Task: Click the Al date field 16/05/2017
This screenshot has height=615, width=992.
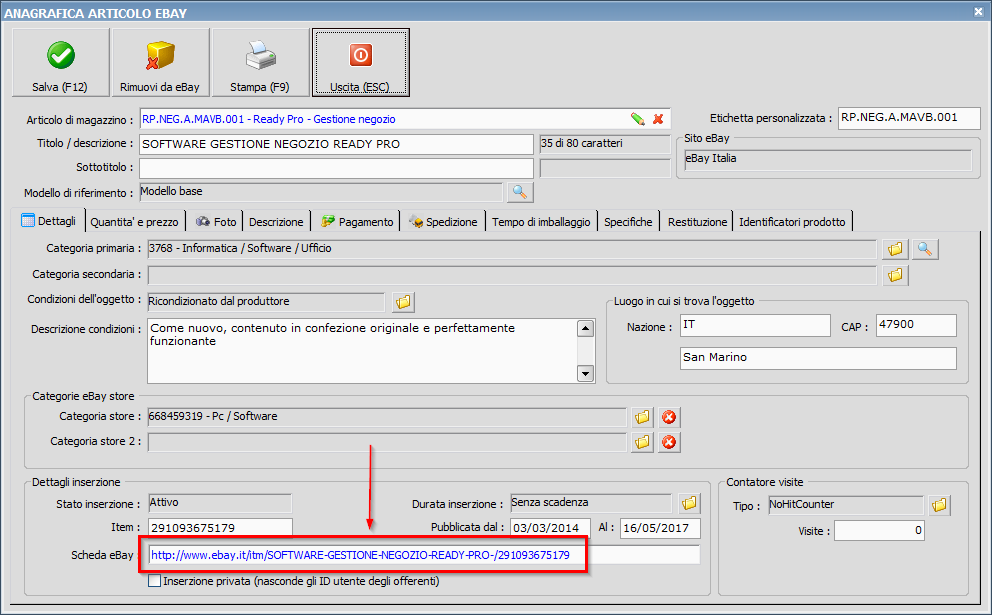Action: point(660,528)
